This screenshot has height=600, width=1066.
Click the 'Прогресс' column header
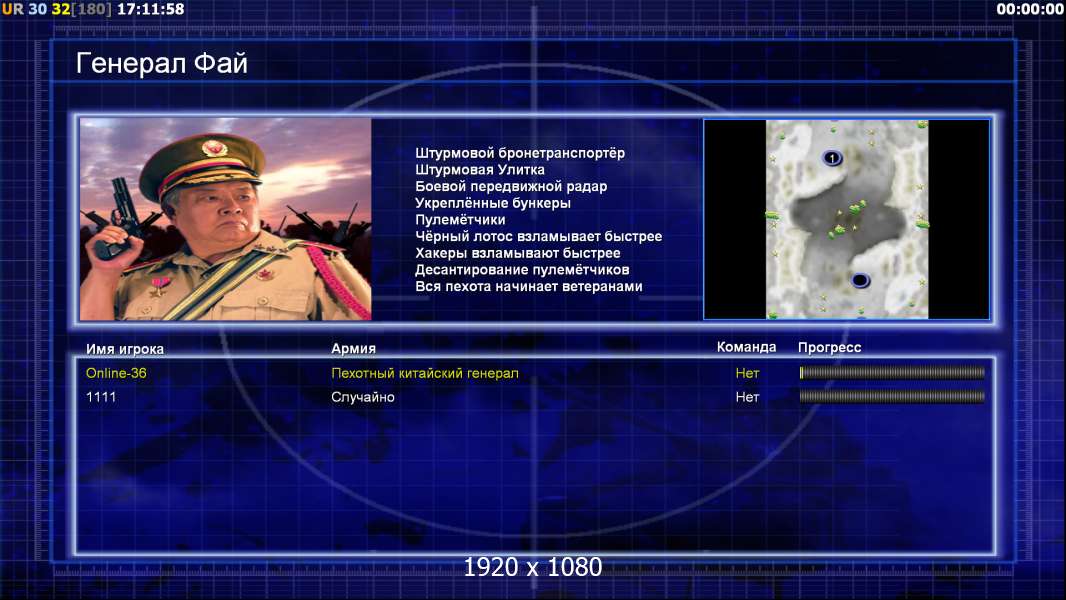[829, 347]
